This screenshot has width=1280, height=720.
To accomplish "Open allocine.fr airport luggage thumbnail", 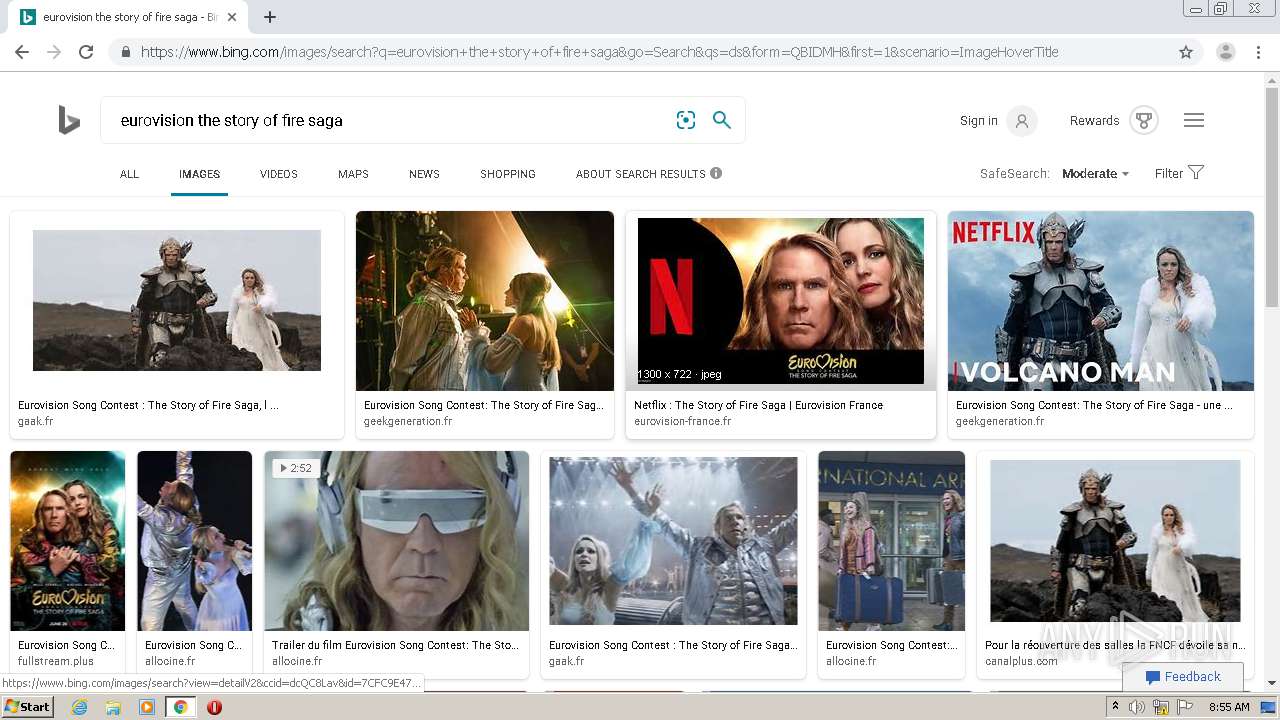I will pyautogui.click(x=892, y=541).
